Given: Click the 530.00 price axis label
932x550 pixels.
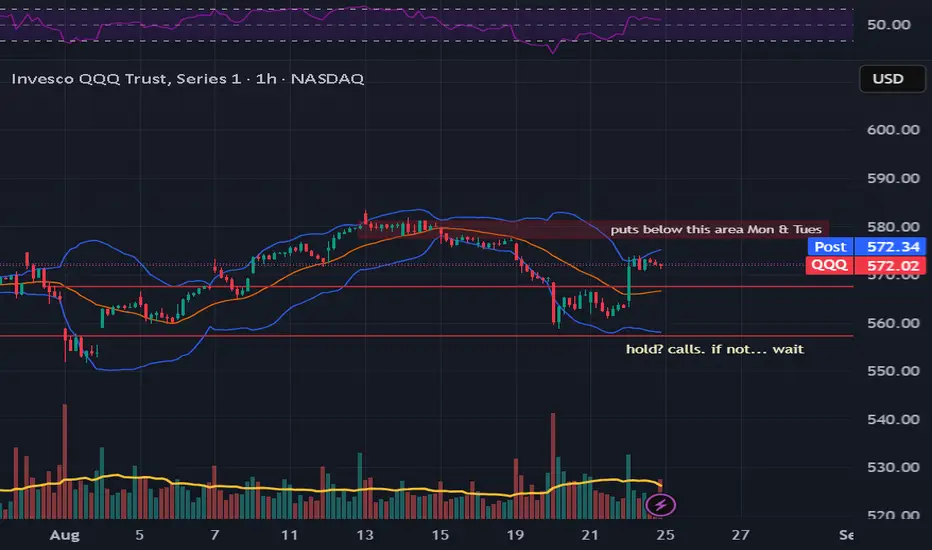Looking at the screenshot, I should coord(893,467).
